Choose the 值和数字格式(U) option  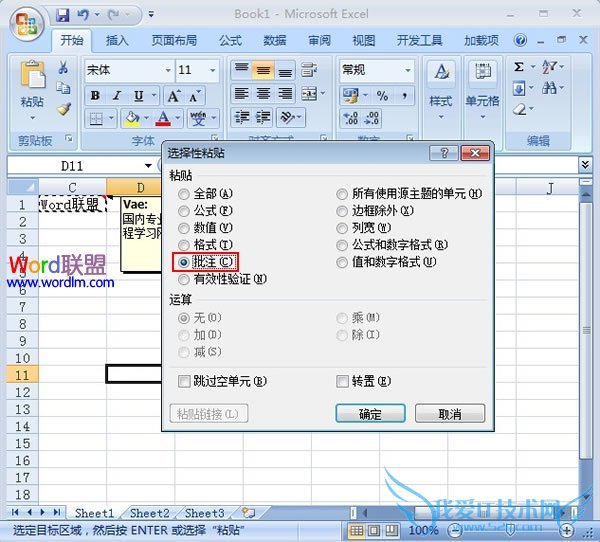click(386, 262)
